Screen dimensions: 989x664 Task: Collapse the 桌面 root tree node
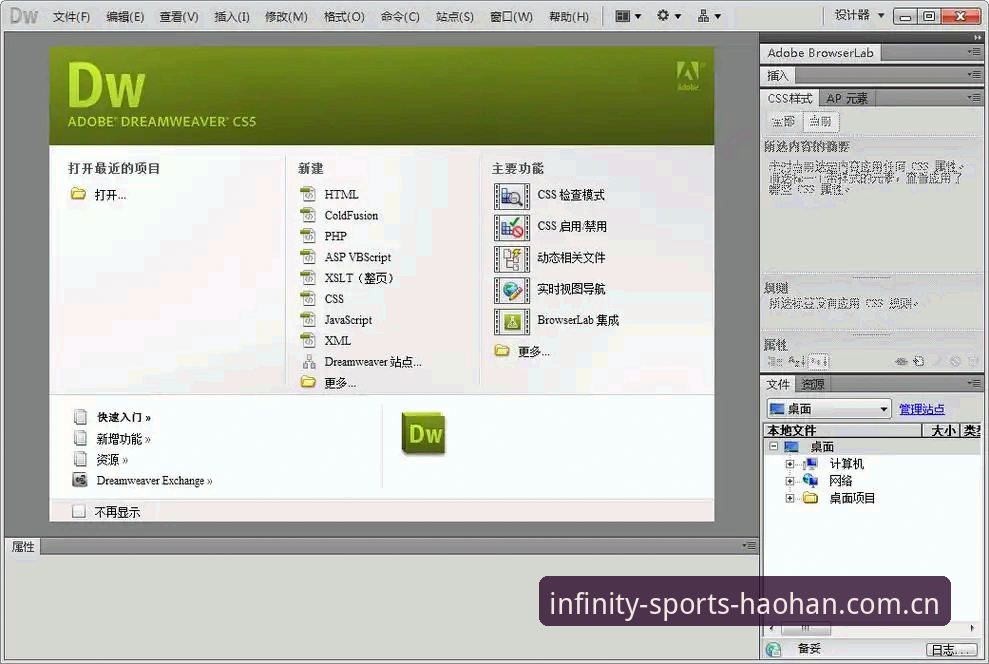pyautogui.click(x=773, y=446)
